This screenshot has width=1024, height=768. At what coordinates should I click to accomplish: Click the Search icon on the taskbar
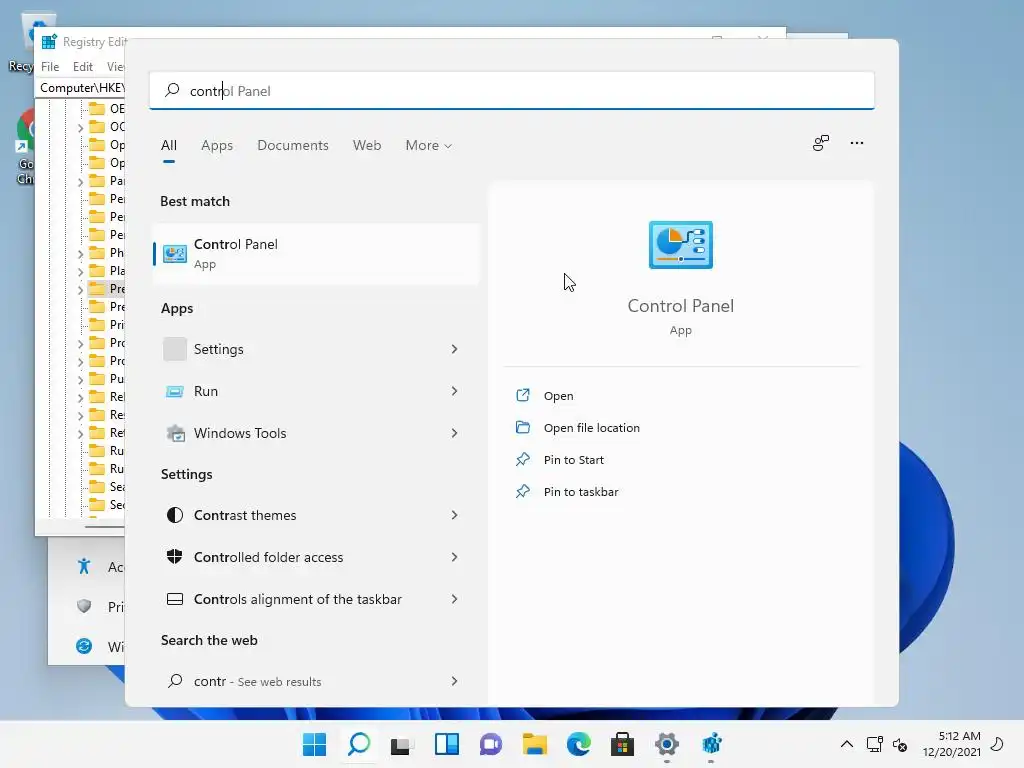click(x=359, y=744)
